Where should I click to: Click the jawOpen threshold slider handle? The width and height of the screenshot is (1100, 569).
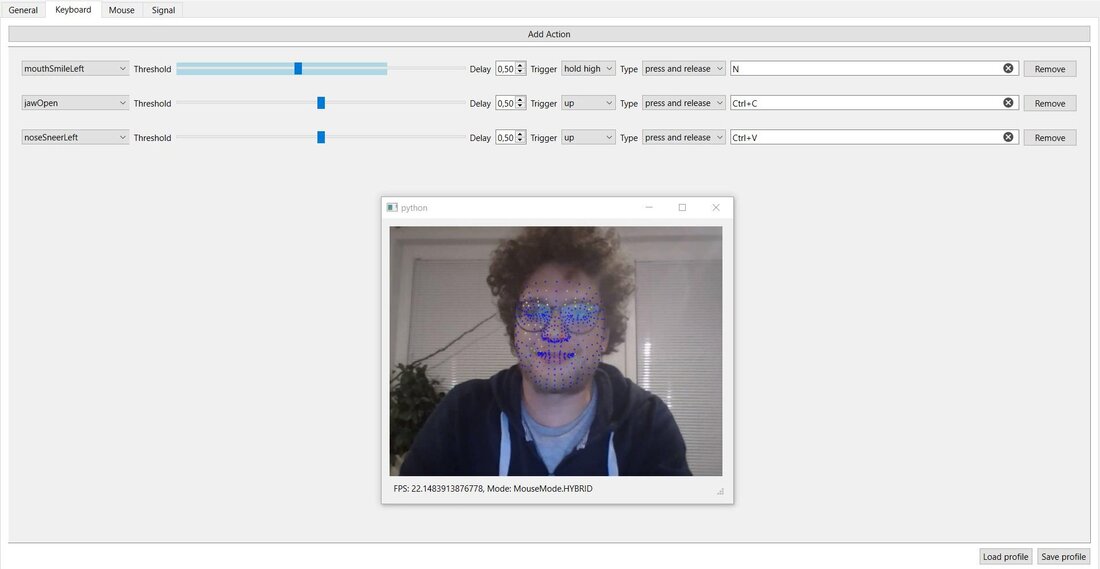(321, 103)
